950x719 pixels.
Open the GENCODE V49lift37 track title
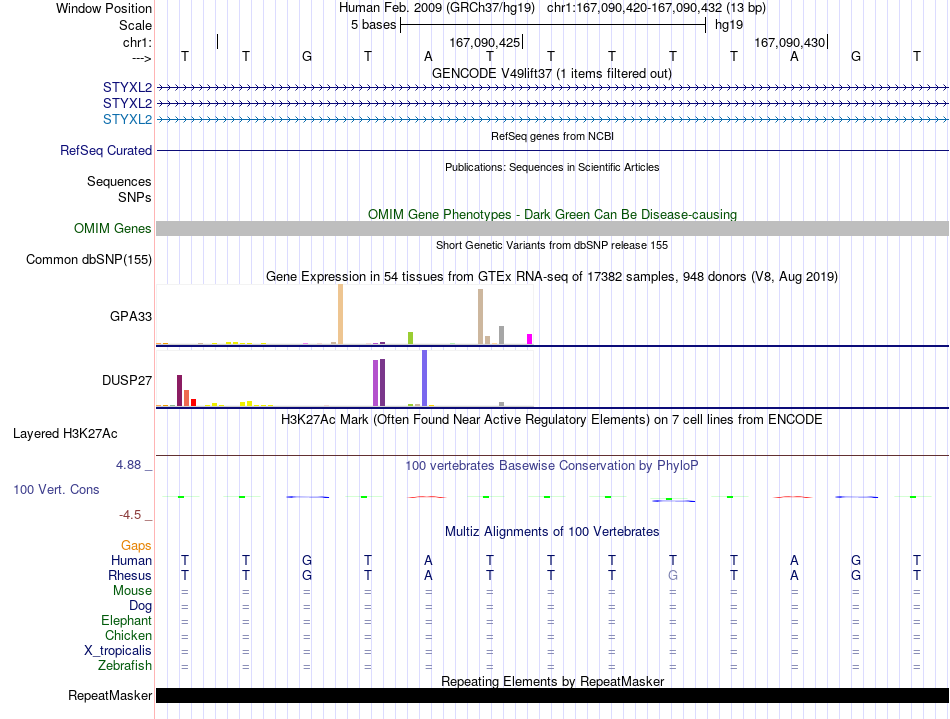[551, 73]
